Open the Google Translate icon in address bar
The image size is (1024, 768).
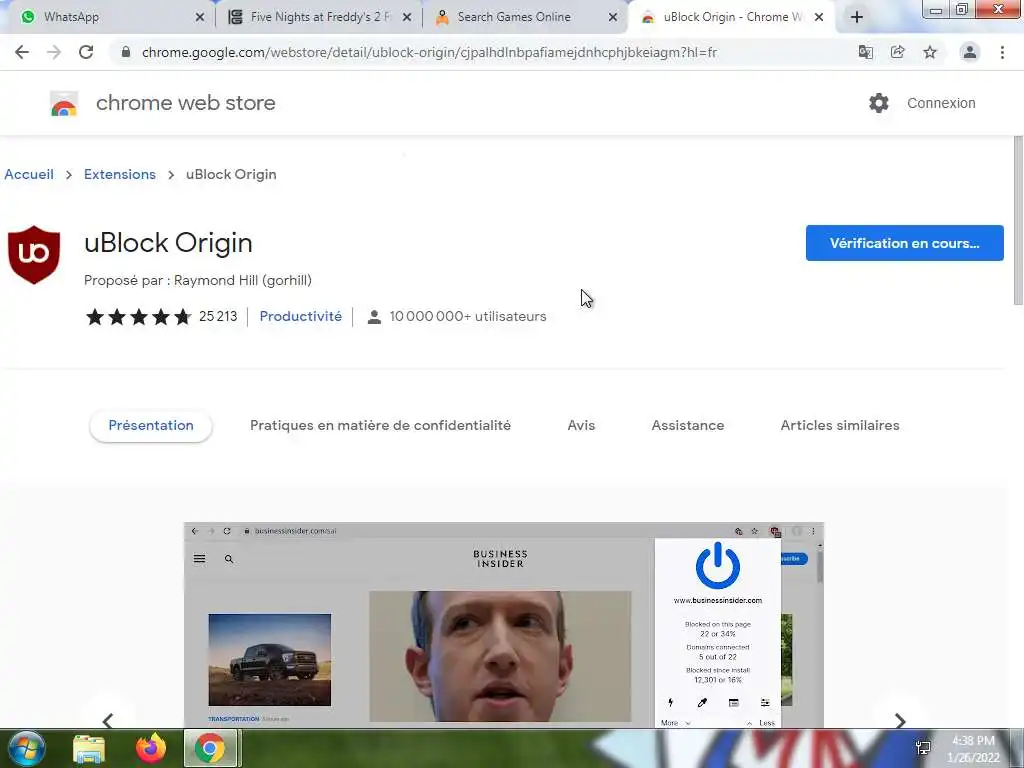click(x=866, y=52)
